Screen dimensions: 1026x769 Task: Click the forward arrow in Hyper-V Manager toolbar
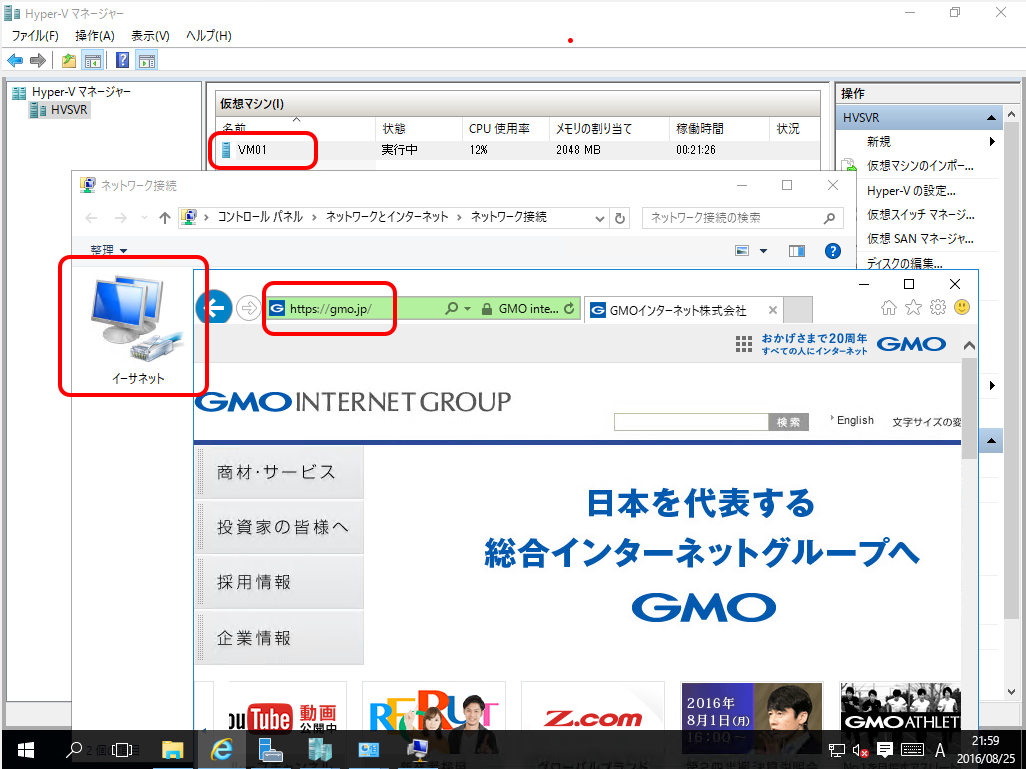(x=38, y=61)
